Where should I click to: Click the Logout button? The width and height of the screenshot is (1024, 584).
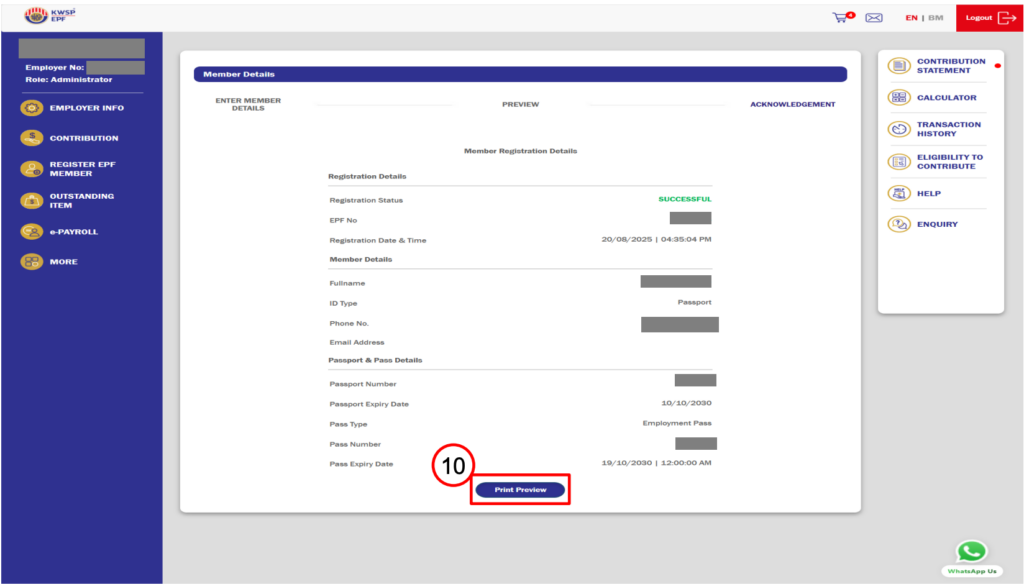click(989, 18)
